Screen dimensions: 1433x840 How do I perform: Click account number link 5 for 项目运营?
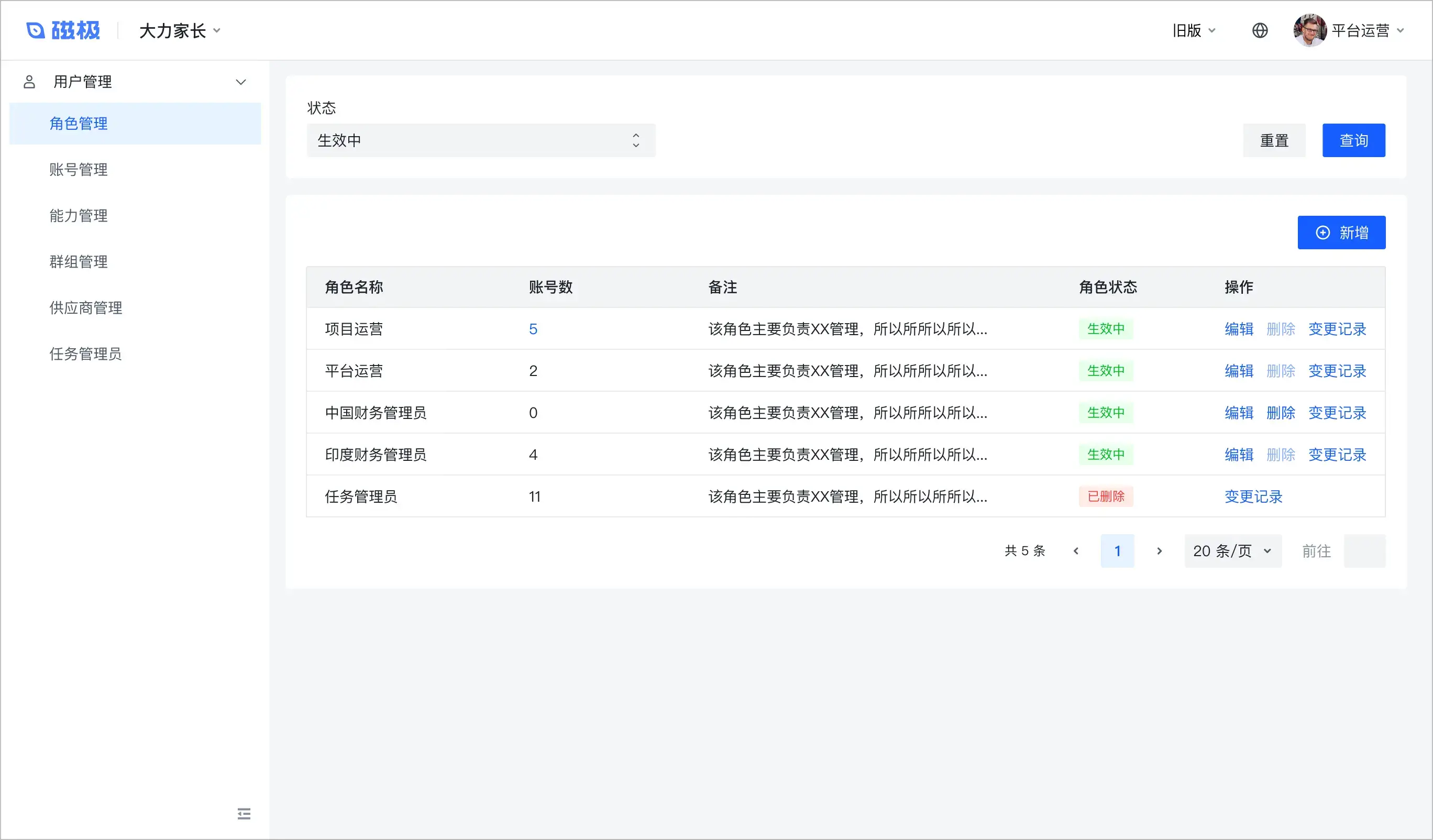(532, 328)
